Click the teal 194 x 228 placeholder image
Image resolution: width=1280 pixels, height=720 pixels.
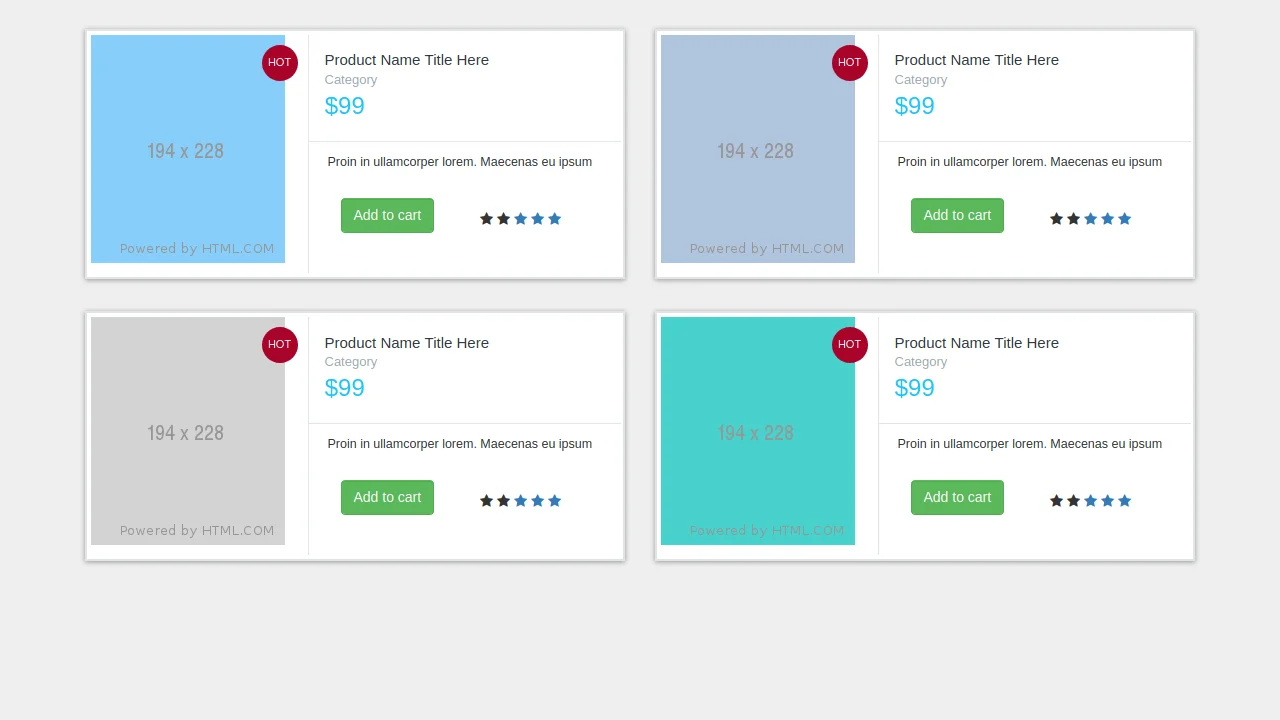pyautogui.click(x=757, y=431)
